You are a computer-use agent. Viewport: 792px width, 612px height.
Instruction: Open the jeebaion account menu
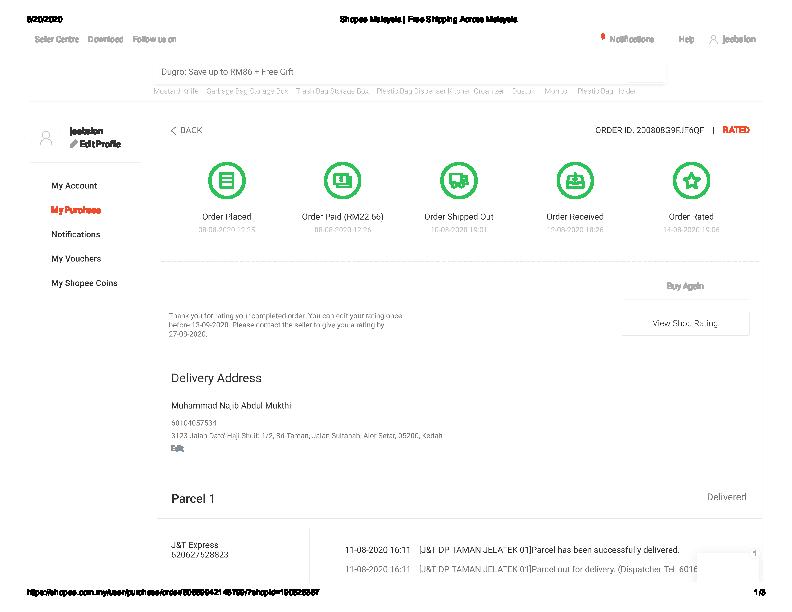[x=739, y=39]
